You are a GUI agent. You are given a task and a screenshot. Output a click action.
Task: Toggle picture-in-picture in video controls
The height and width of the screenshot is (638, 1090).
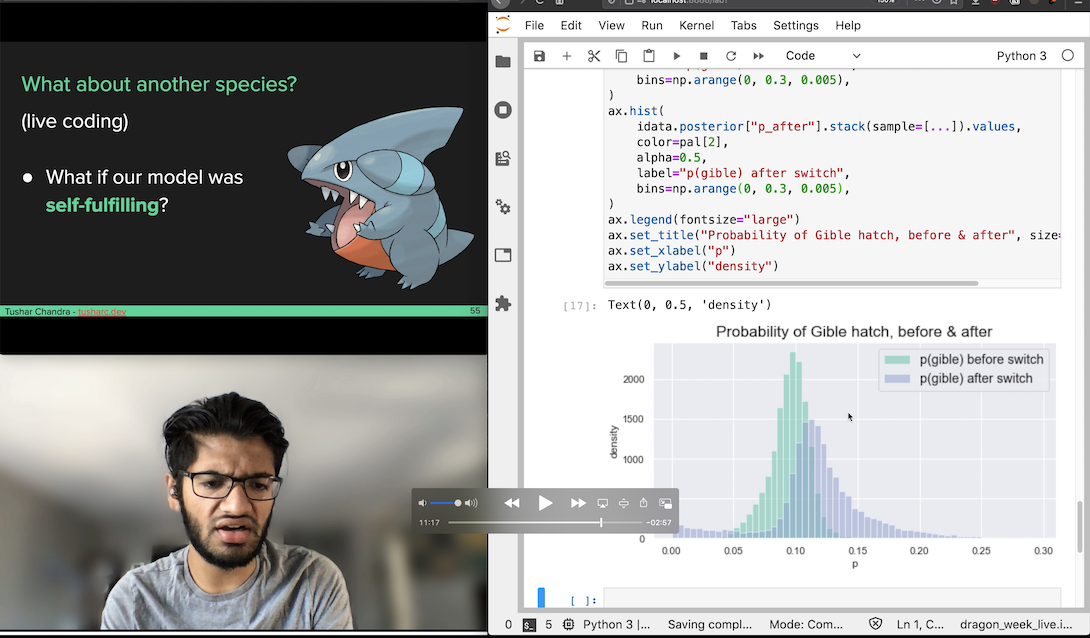(x=665, y=502)
